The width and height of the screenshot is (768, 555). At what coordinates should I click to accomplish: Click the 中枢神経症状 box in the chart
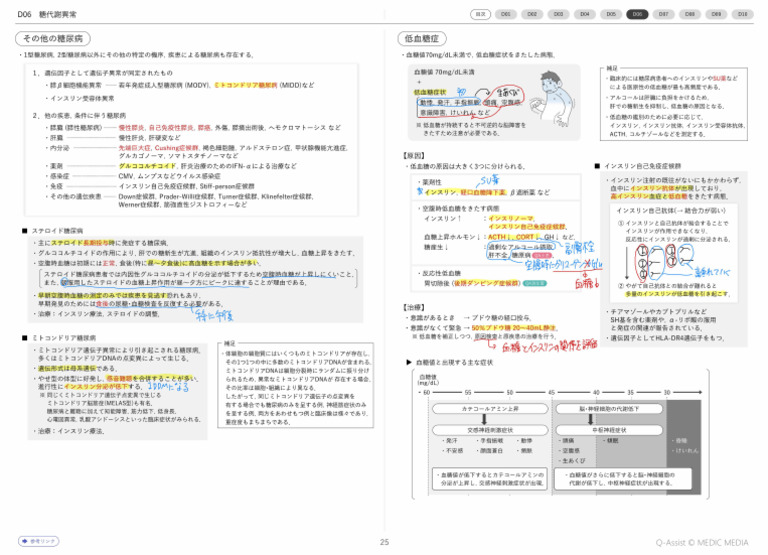click(609, 430)
